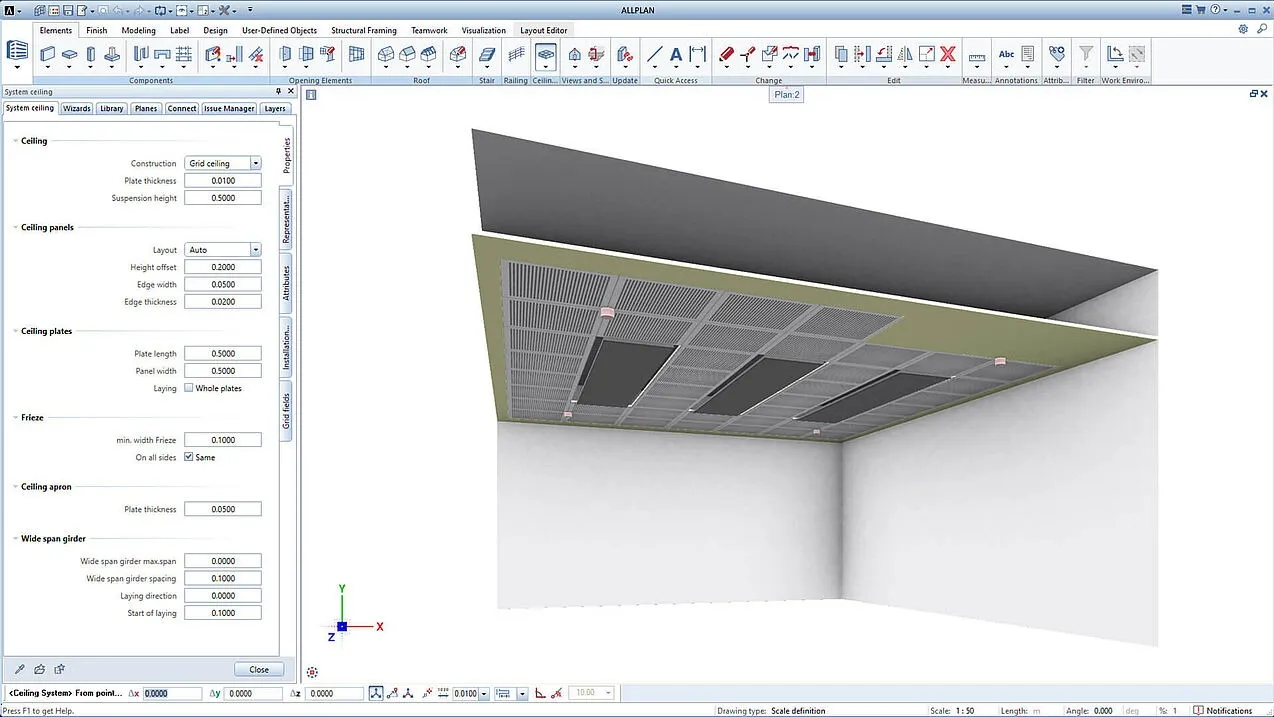Open the Layout Auto dropdown
The image size is (1274, 717).
(x=254, y=249)
